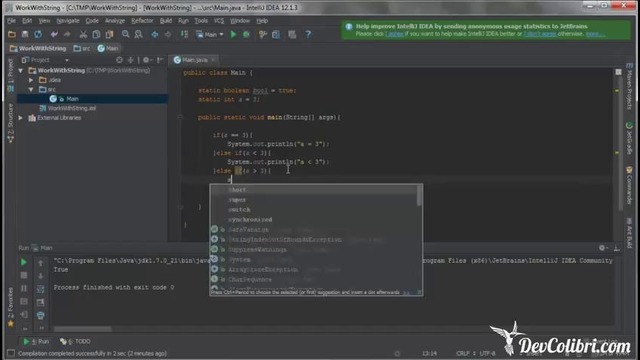
Task: Open the Navigate menu
Action: (68, 21)
